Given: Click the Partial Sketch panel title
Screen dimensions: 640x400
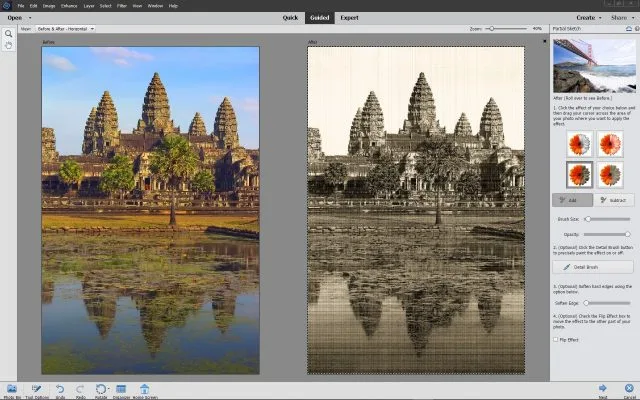Looking at the screenshot, I should click(567, 29).
